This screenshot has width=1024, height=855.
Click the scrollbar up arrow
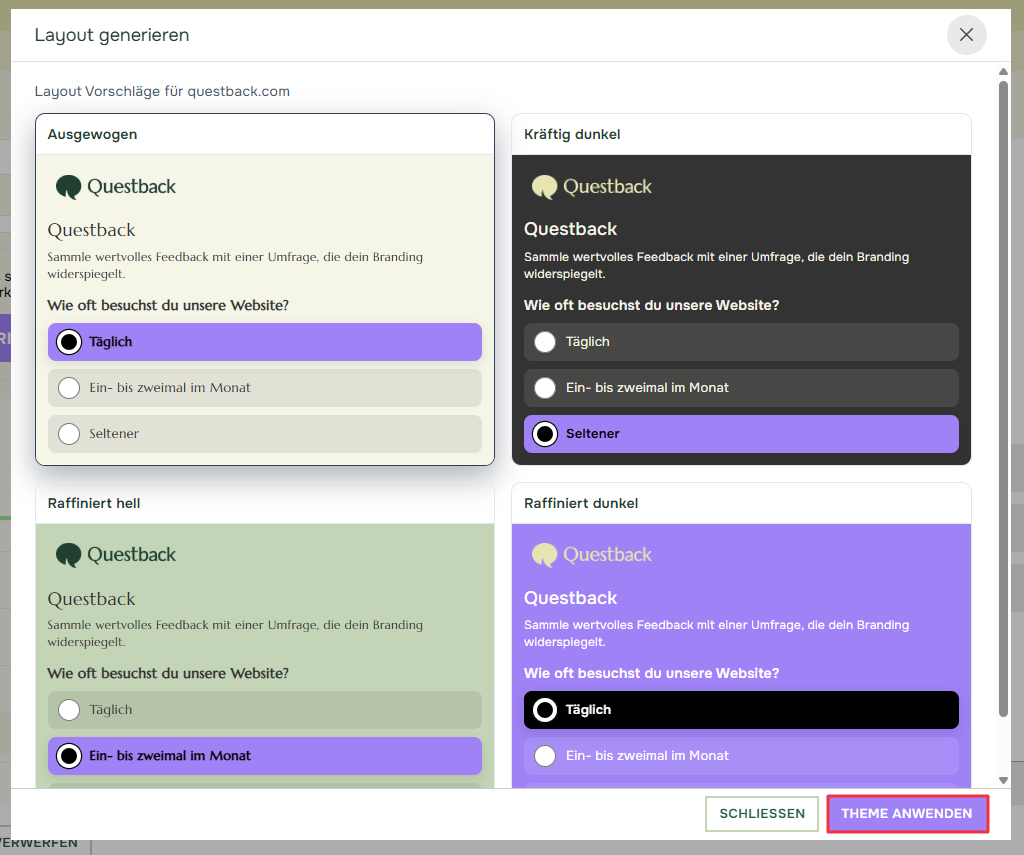click(x=1003, y=71)
